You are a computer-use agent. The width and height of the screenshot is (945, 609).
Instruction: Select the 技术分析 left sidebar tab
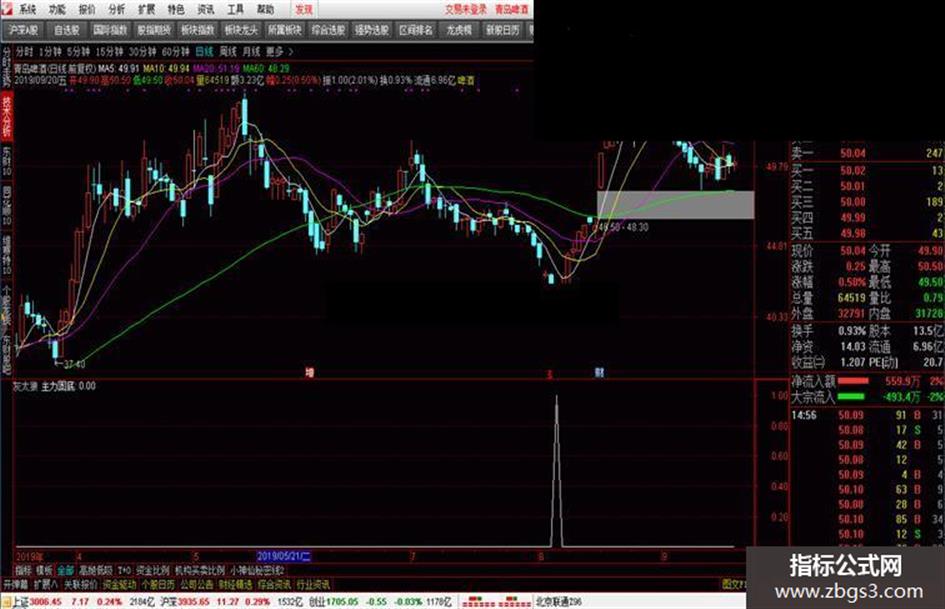tap(7, 115)
